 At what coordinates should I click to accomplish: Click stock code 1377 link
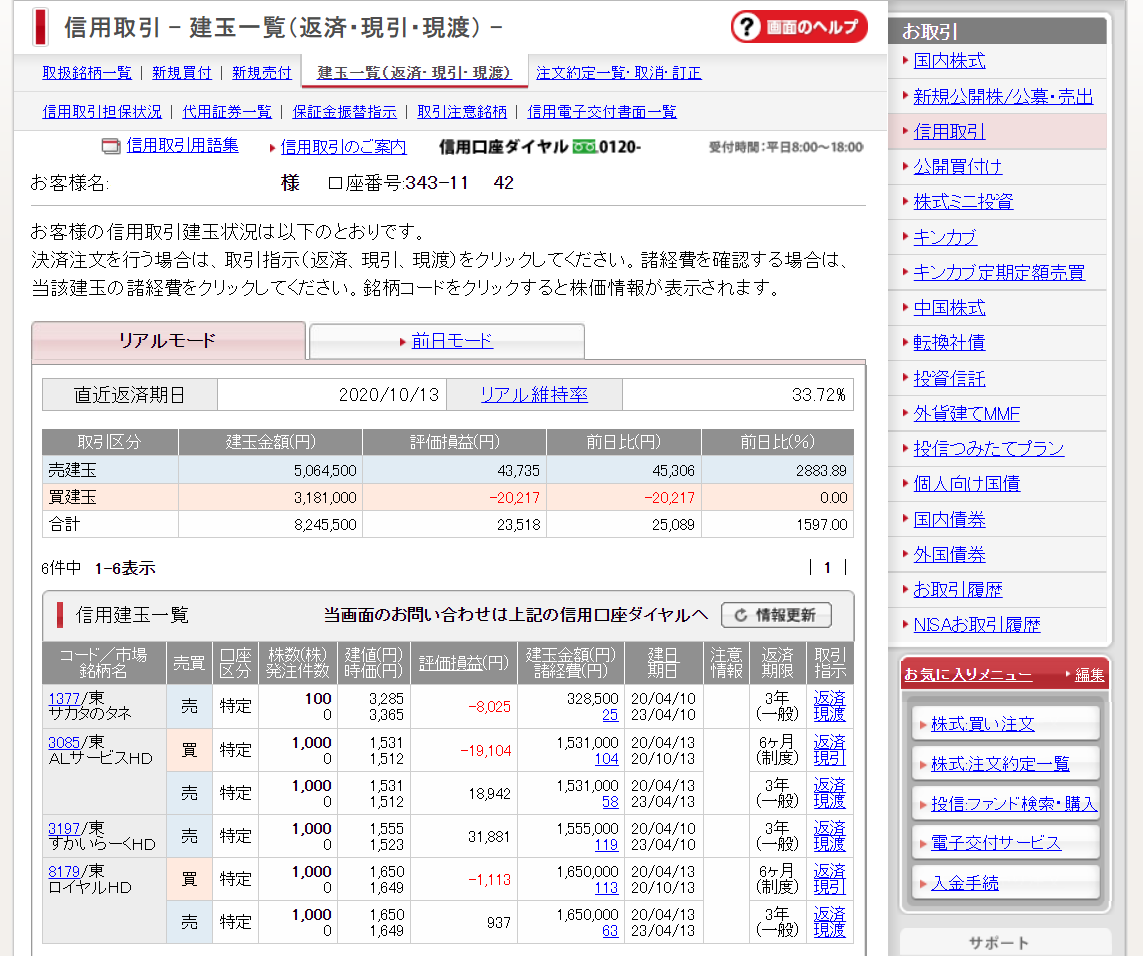[64, 698]
